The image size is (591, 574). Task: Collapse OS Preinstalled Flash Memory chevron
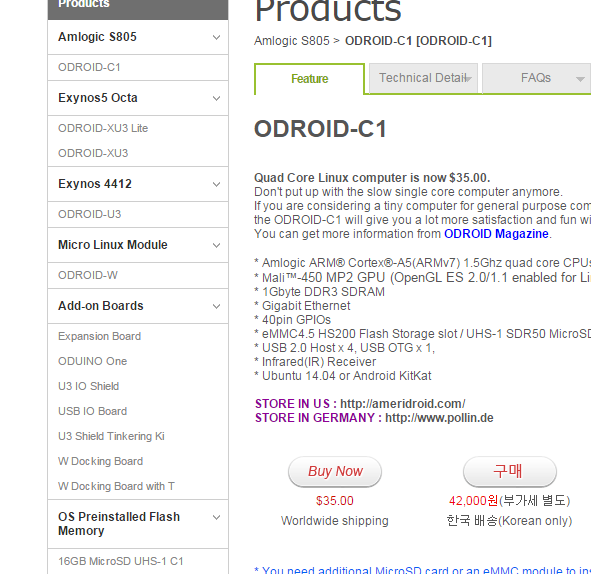coord(216,517)
